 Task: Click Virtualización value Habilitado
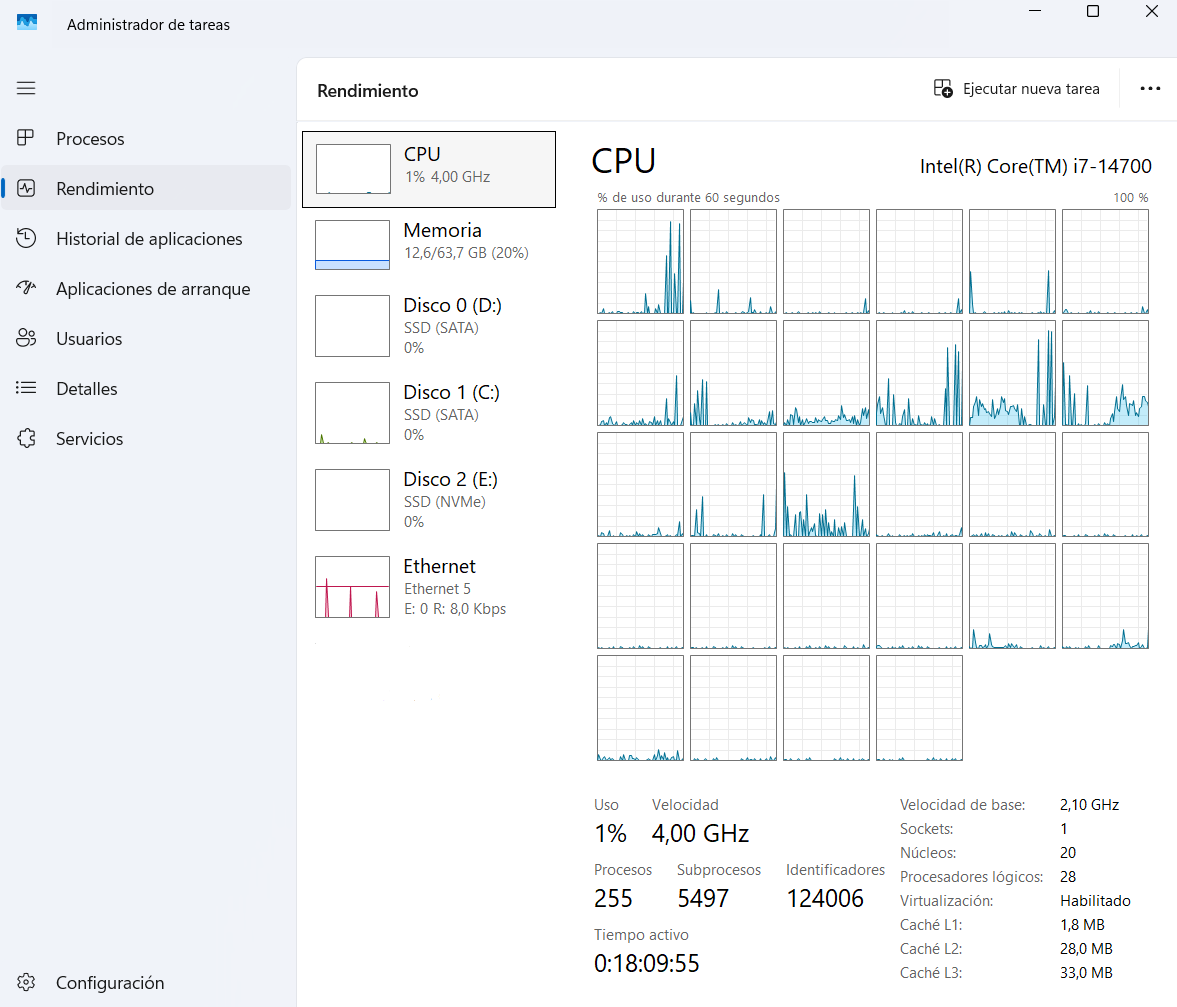(1095, 900)
